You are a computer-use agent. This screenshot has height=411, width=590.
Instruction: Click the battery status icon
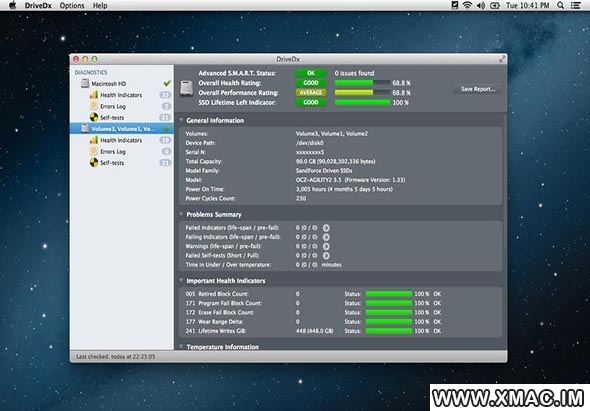(495, 5)
